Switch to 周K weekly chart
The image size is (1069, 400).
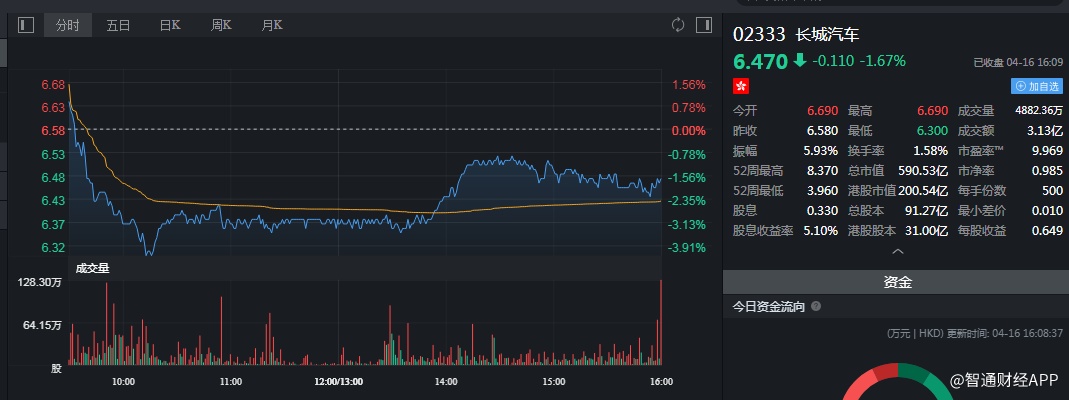(x=221, y=25)
